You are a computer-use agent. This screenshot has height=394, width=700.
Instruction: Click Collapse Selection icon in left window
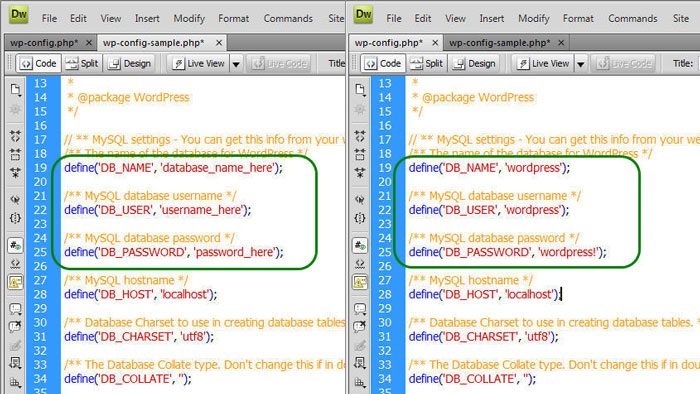(x=15, y=154)
